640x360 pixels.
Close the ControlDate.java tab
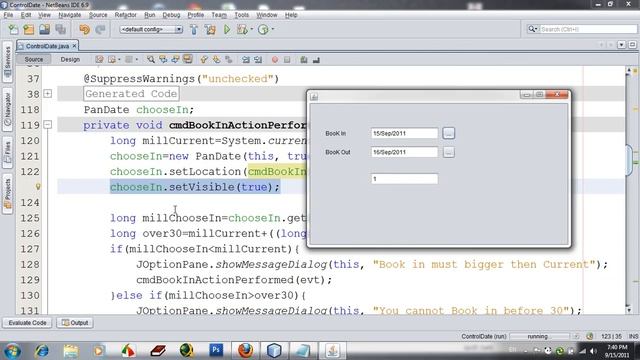coord(74,46)
